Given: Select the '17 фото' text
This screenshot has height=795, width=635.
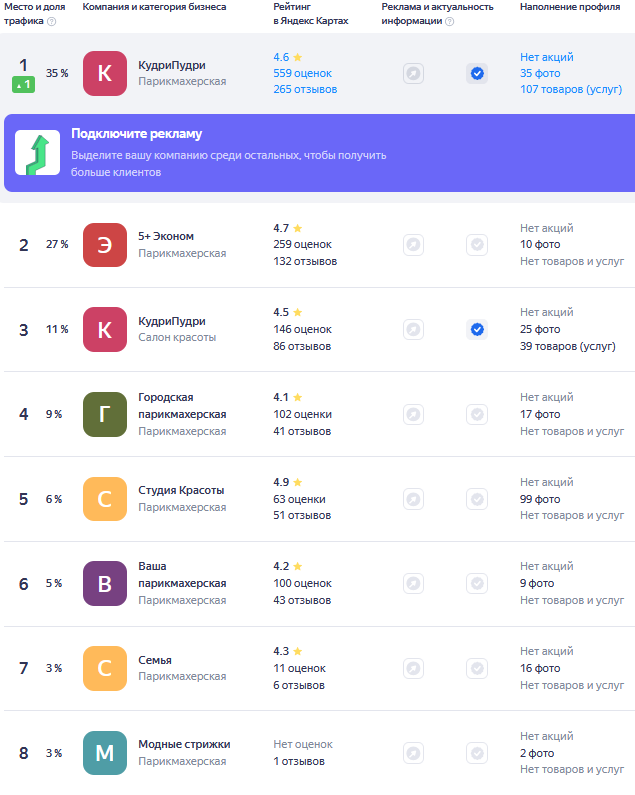Looking at the screenshot, I should [540, 414].
